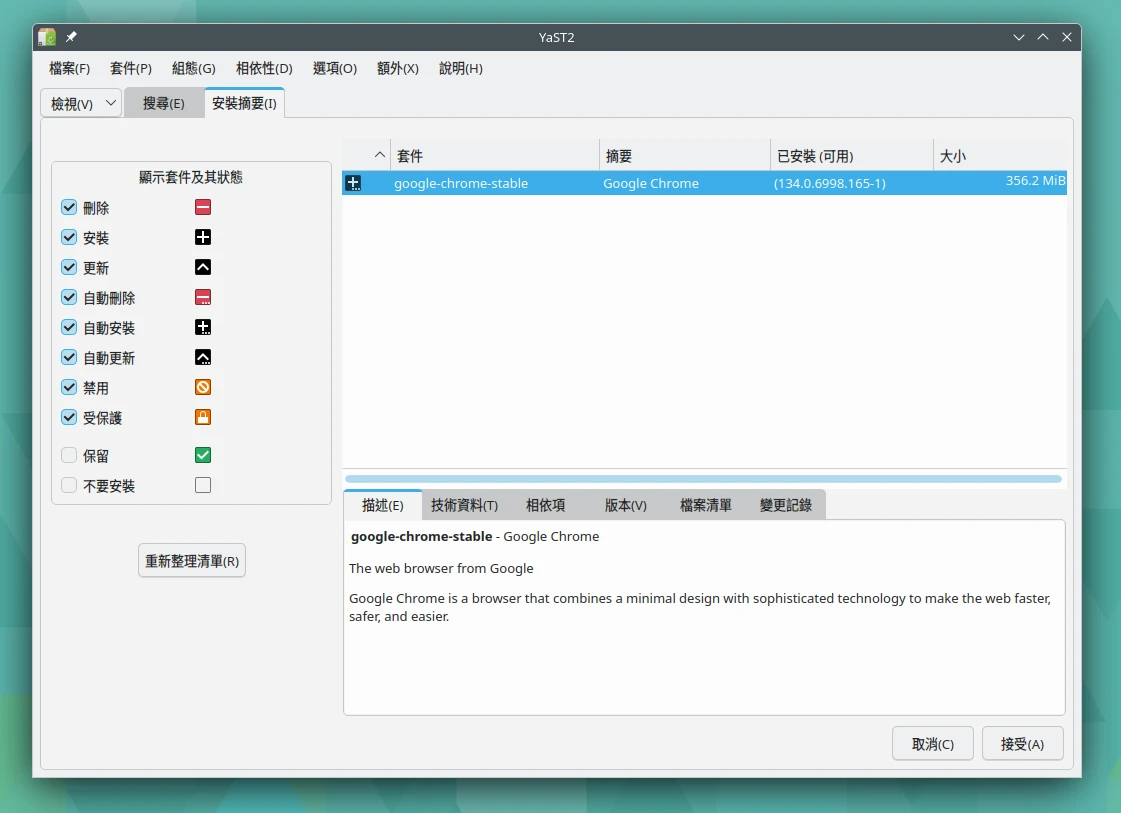
Task: Open the 套件(P) menu
Action: coord(131,68)
